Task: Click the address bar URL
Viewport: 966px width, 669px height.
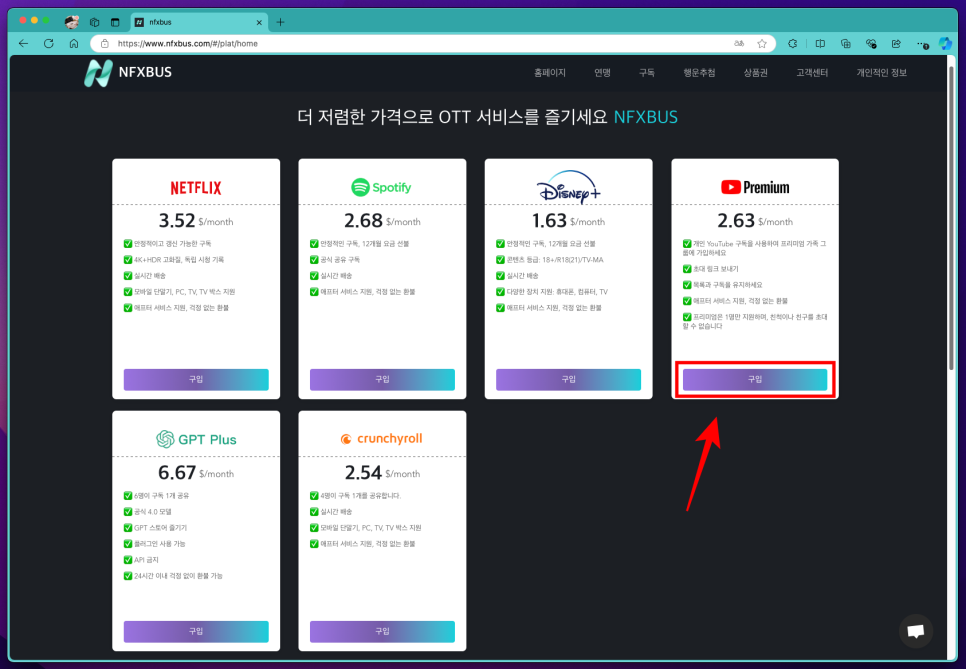Action: click(x=188, y=44)
